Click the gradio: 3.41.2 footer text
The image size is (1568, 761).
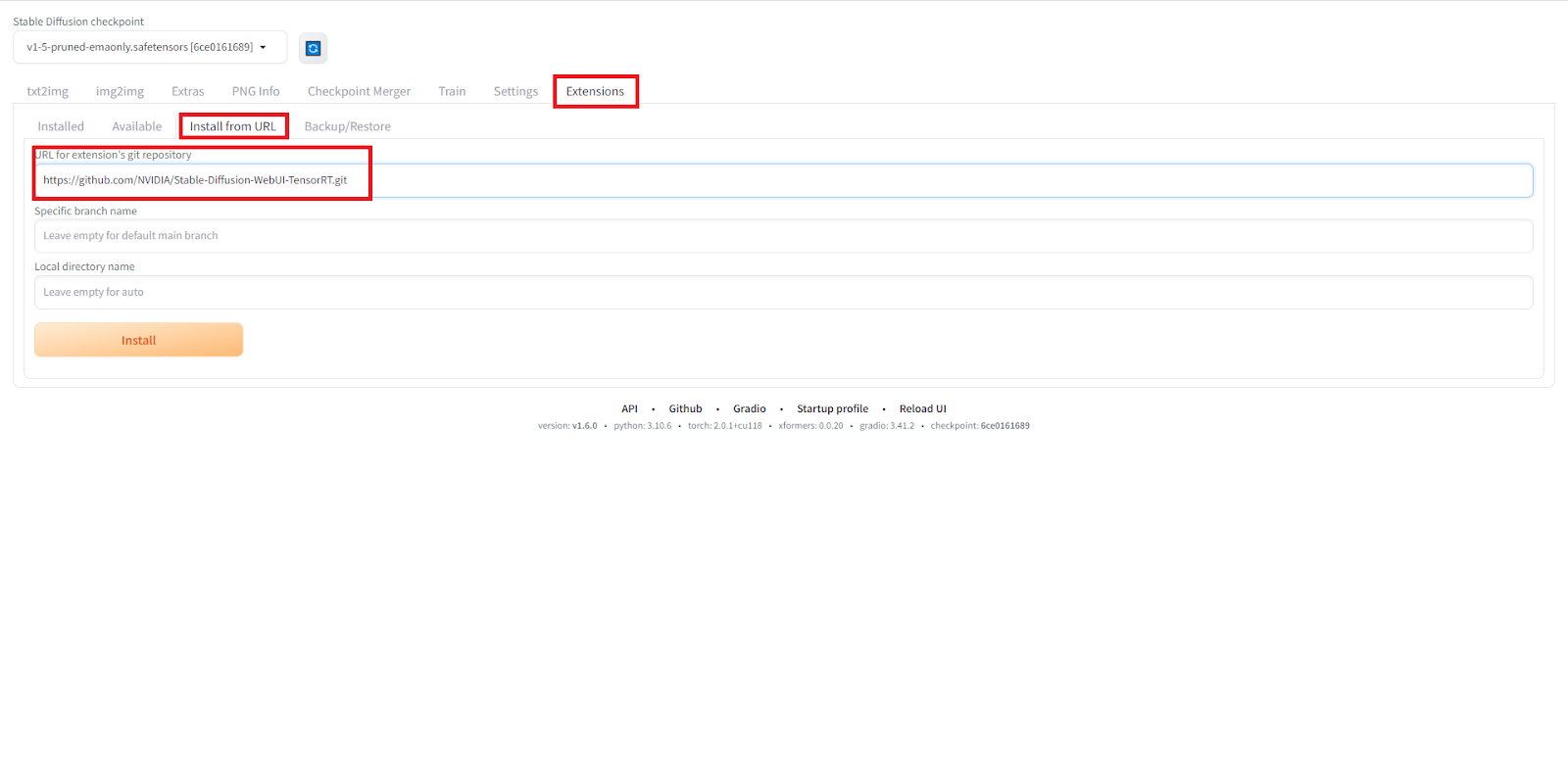pos(887,426)
